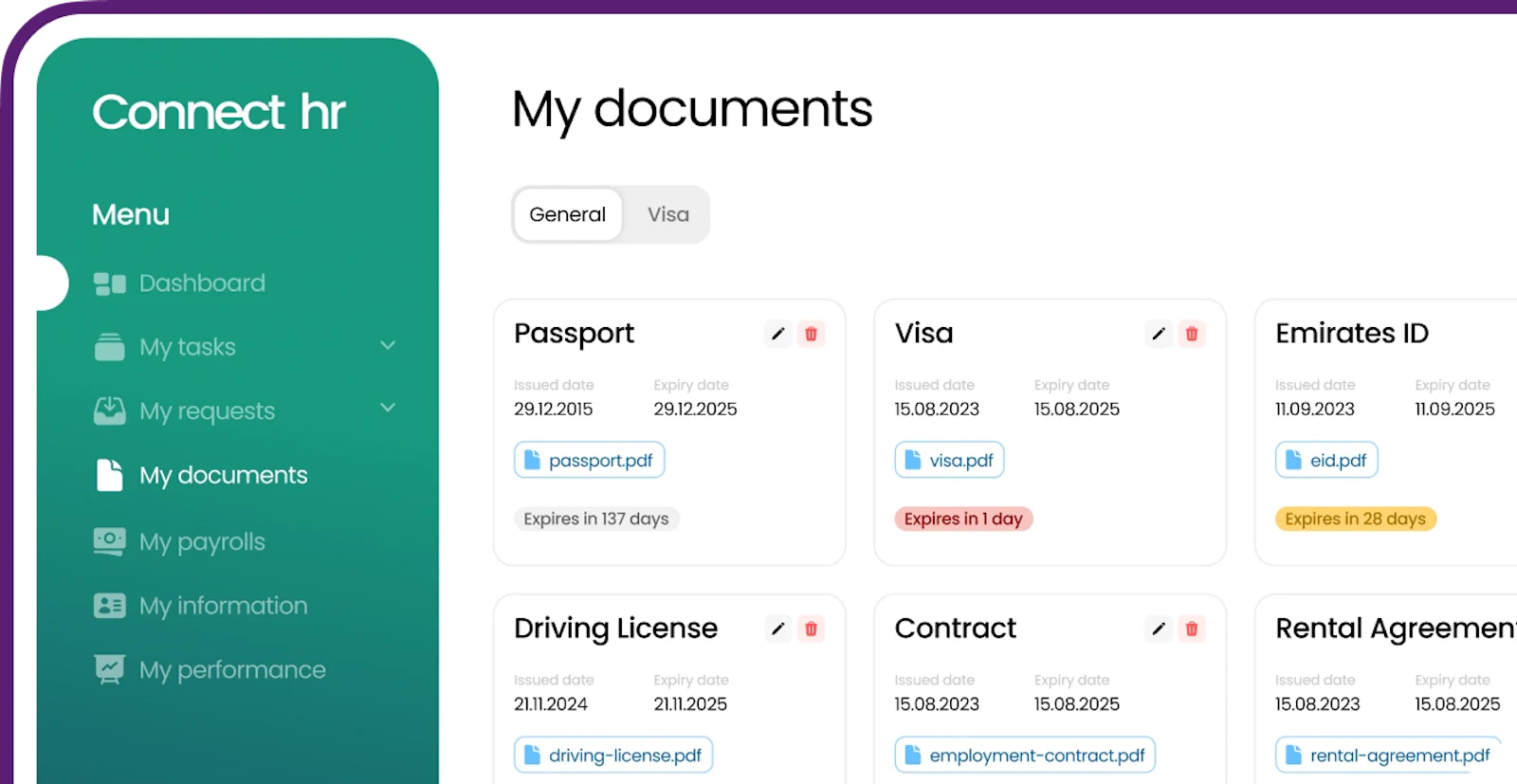Click the Passport card title
The height and width of the screenshot is (784, 1517).
574,334
